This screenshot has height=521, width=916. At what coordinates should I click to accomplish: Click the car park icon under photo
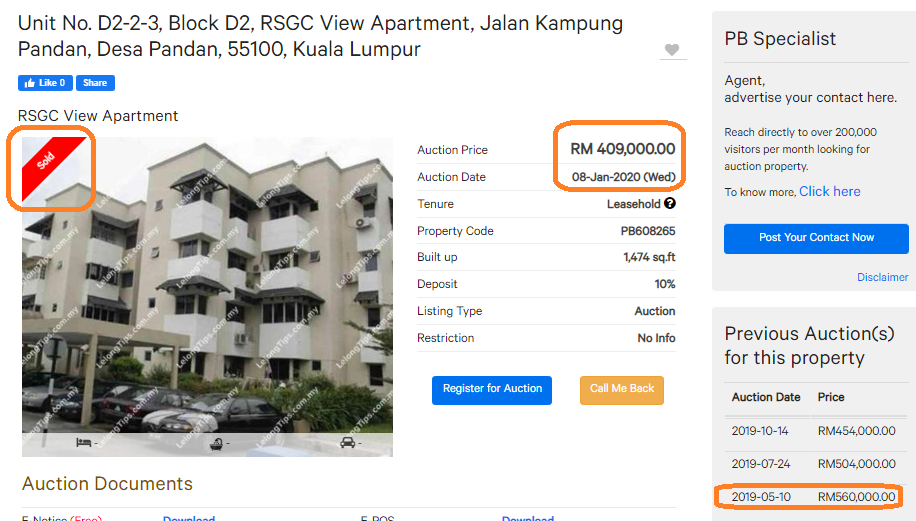(348, 443)
